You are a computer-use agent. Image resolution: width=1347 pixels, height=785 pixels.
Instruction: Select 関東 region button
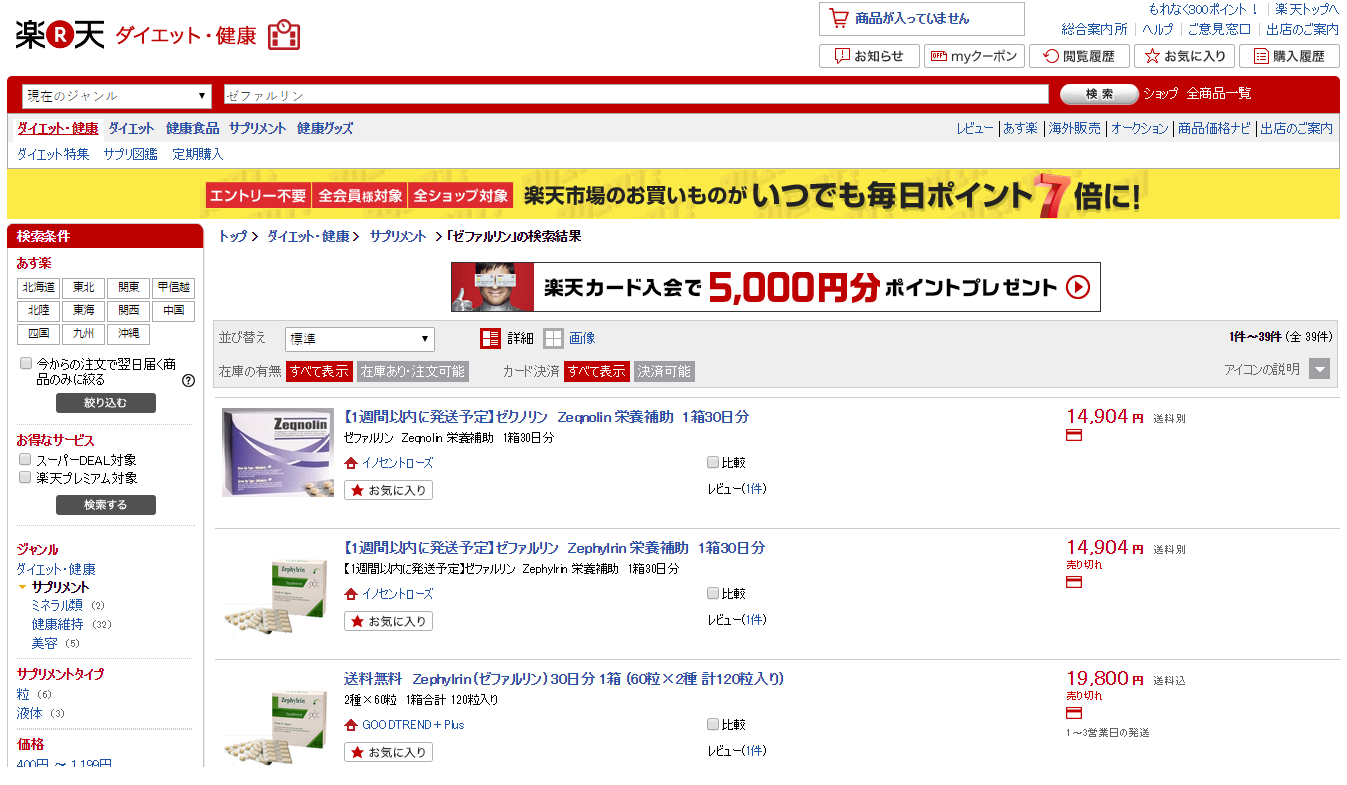(x=128, y=288)
